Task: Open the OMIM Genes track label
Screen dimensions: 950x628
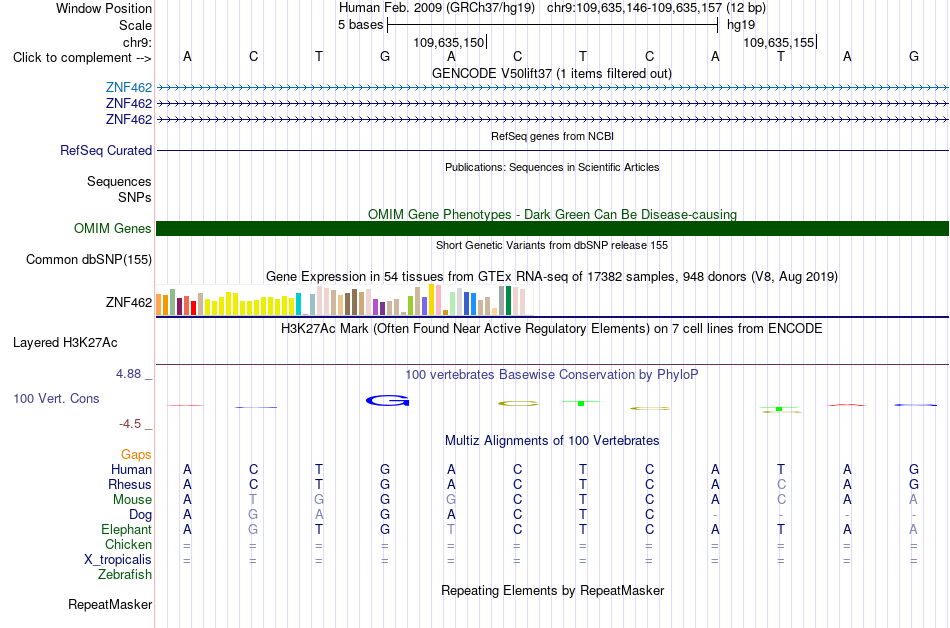Action: click(112, 228)
